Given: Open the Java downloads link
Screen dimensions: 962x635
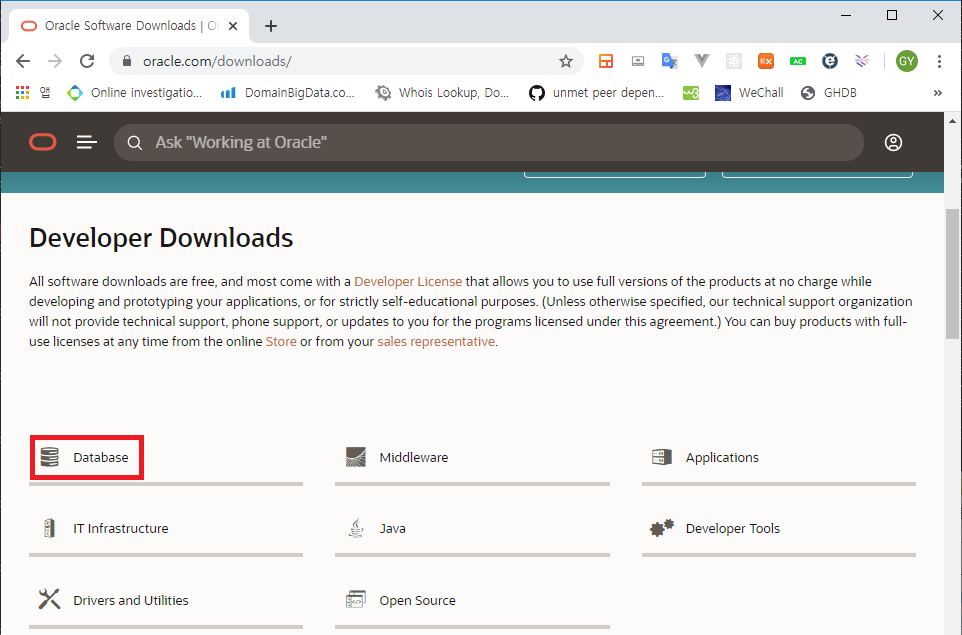Looking at the screenshot, I should point(393,528).
